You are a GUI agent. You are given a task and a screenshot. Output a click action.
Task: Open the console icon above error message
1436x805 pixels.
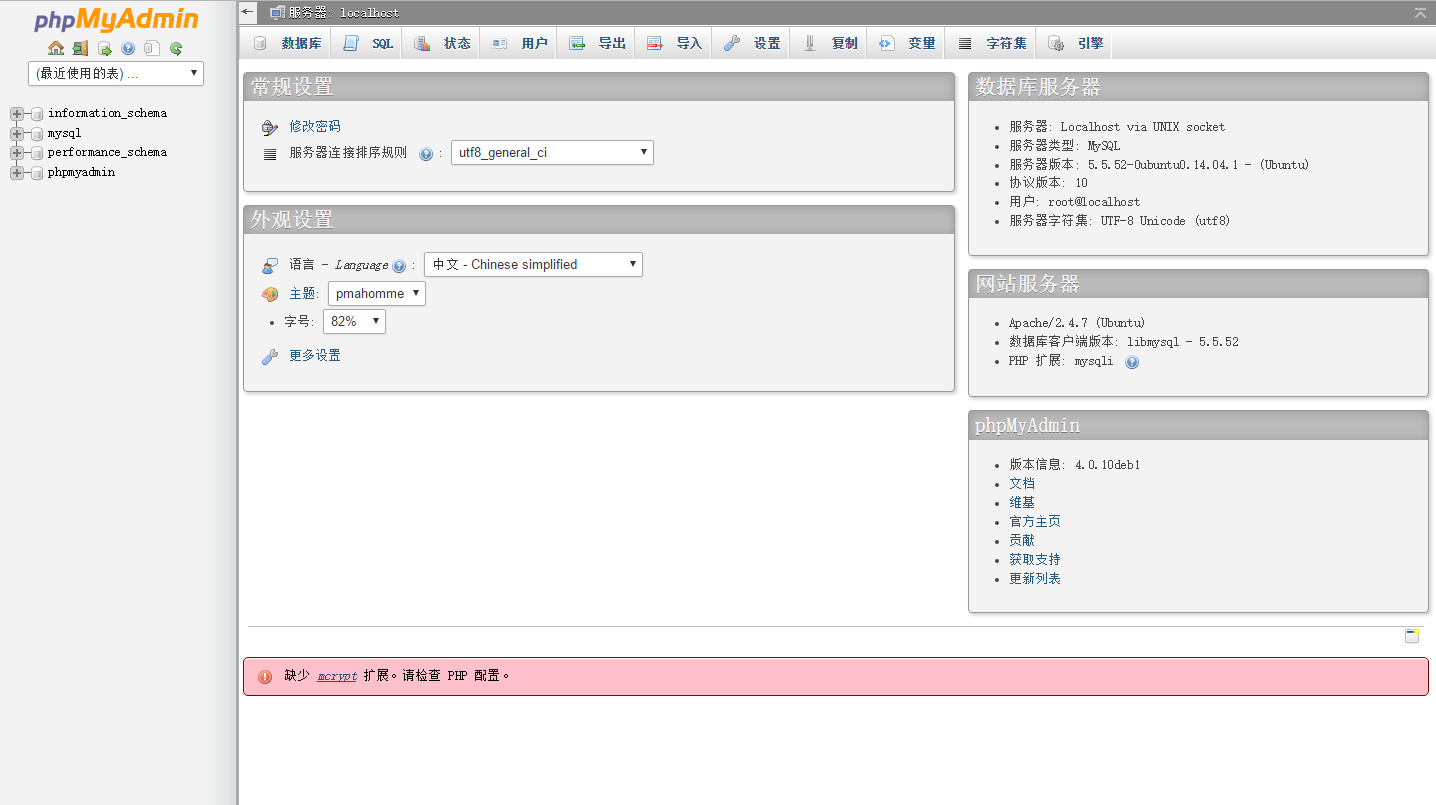1412,636
